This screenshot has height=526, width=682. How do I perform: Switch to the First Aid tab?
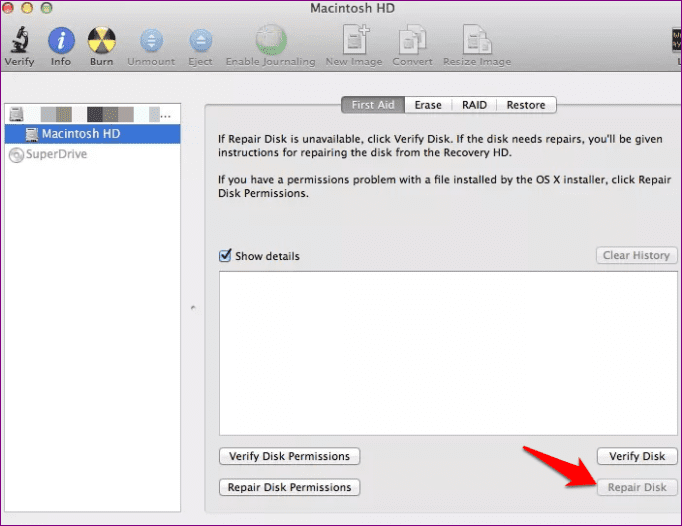tap(373, 105)
